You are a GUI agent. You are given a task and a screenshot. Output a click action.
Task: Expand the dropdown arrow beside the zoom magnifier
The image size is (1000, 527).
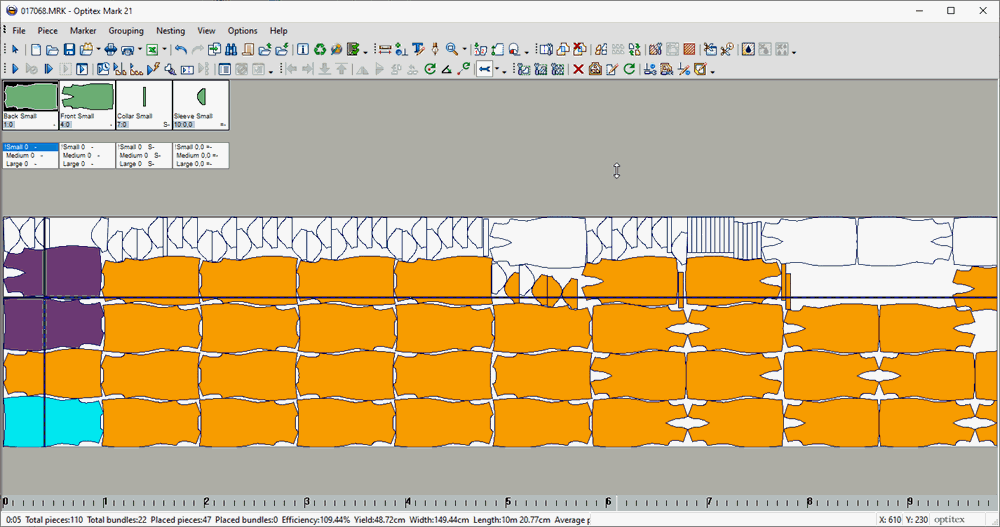[x=465, y=49]
